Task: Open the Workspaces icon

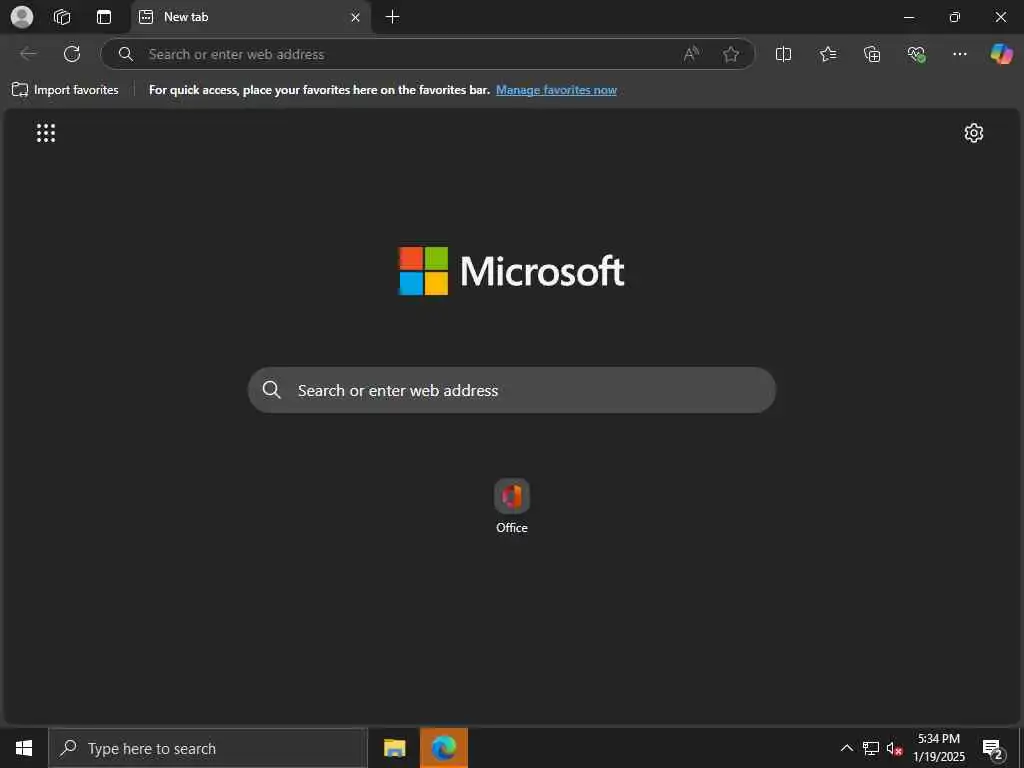Action: point(62,17)
